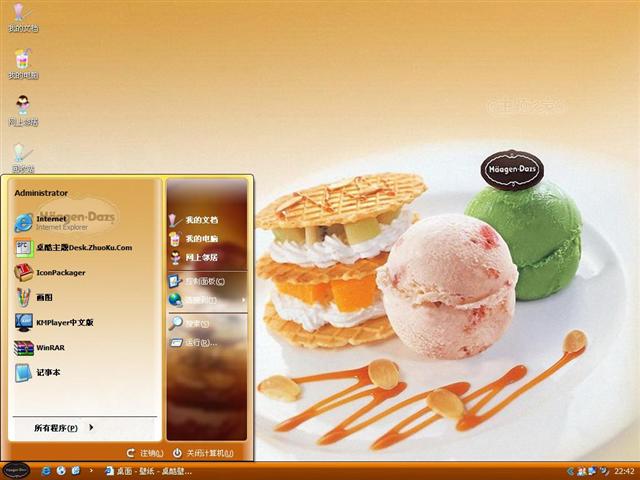This screenshot has height=480, width=640.
Task: Select the 我的文档 desktop icon
Action: coord(23,18)
